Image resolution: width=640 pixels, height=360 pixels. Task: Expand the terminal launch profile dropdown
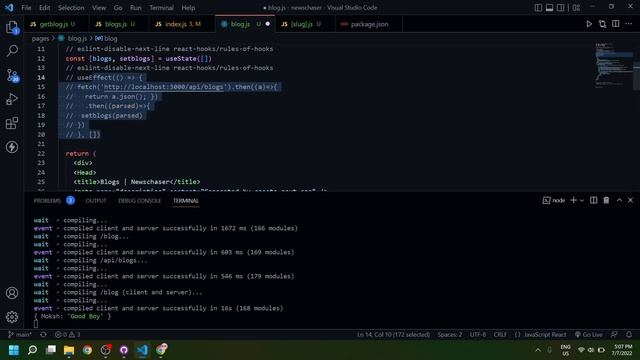582,200
